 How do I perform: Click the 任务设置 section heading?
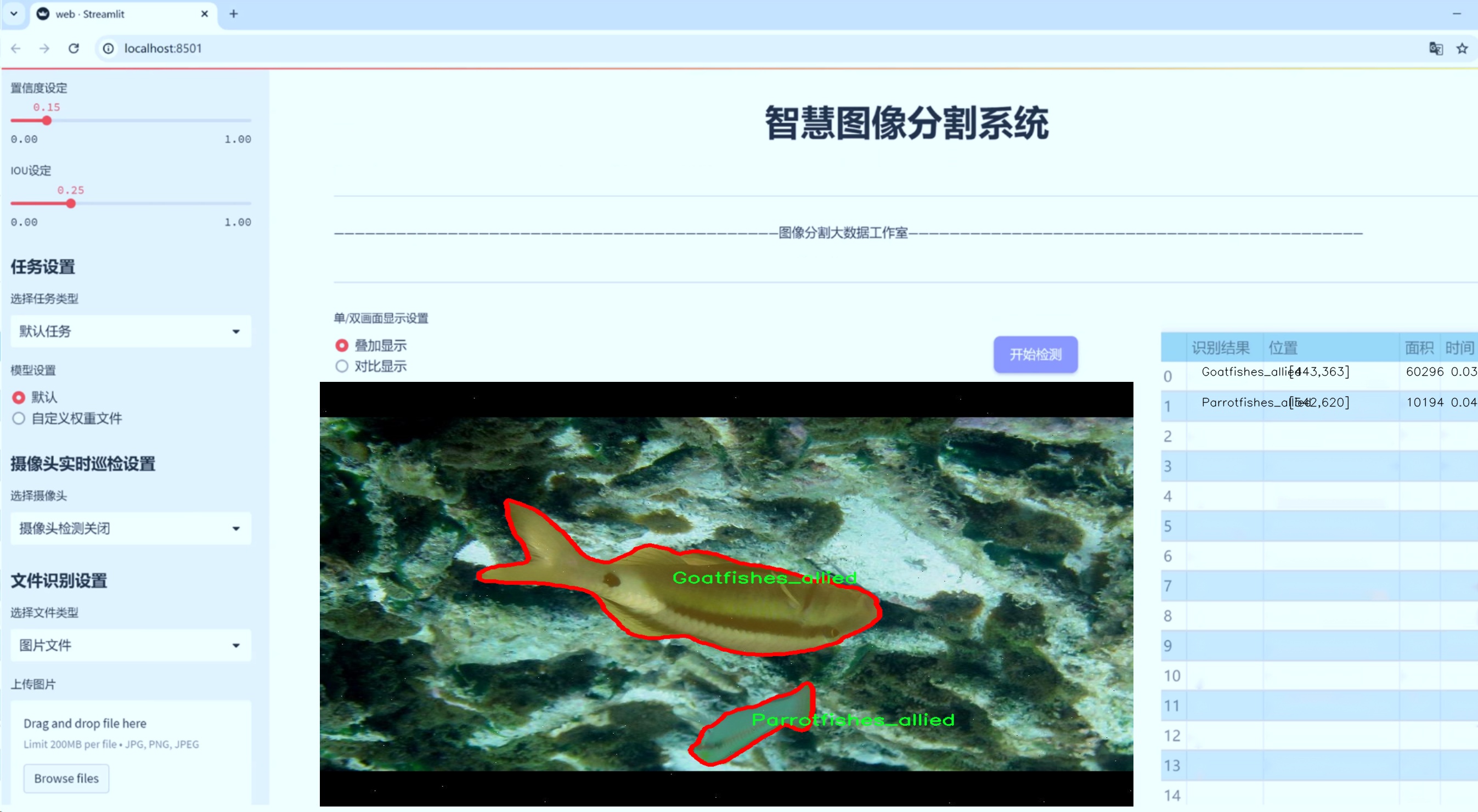[x=43, y=267]
